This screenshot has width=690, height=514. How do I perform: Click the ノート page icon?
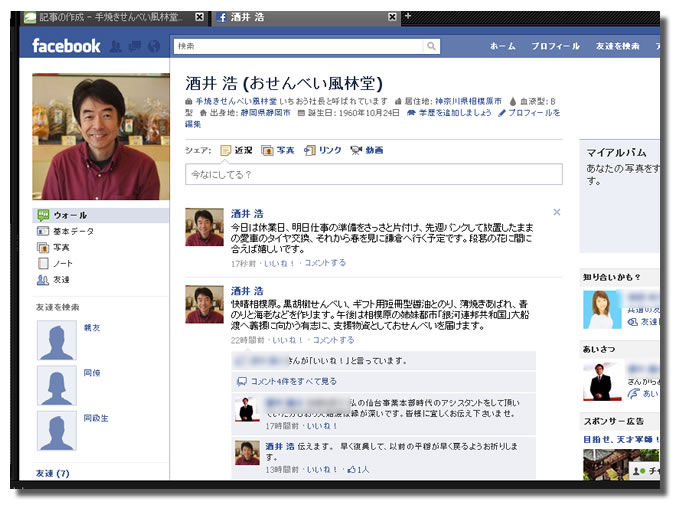coord(43,264)
